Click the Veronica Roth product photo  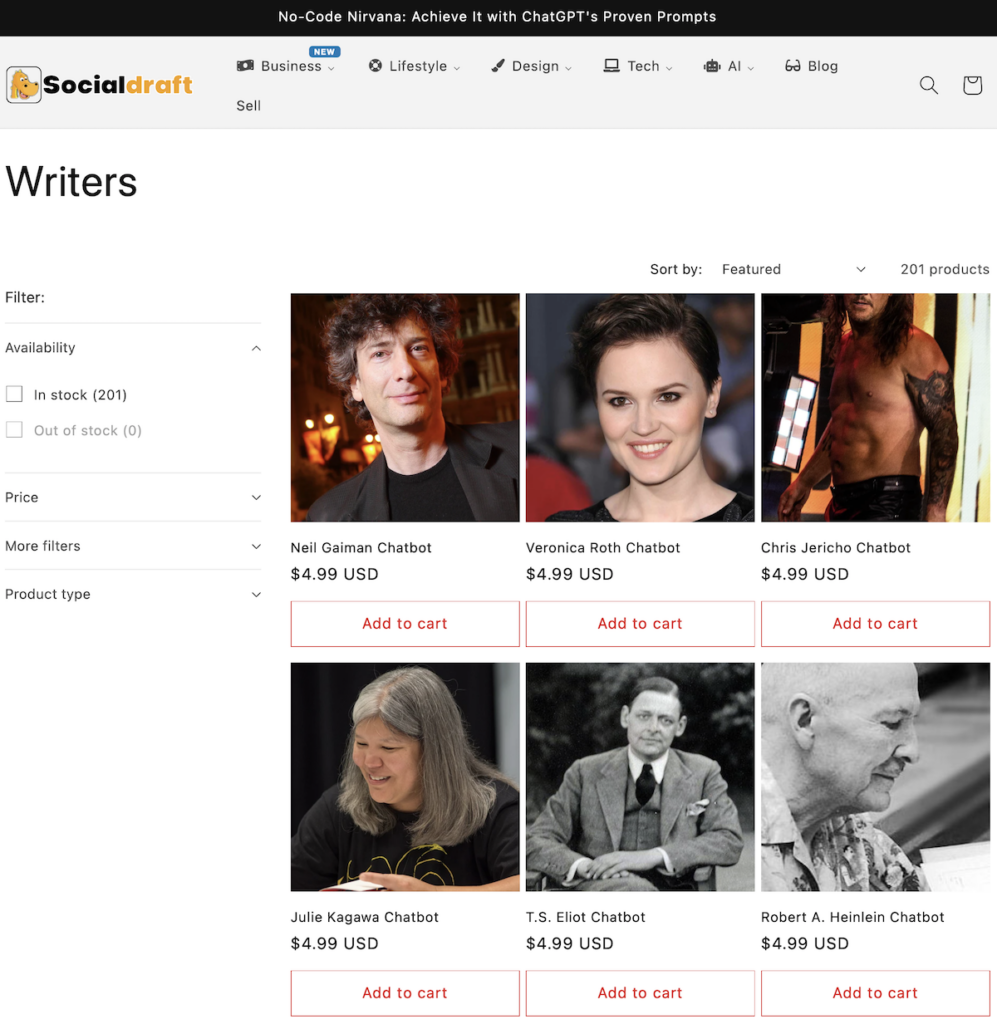tap(640, 408)
